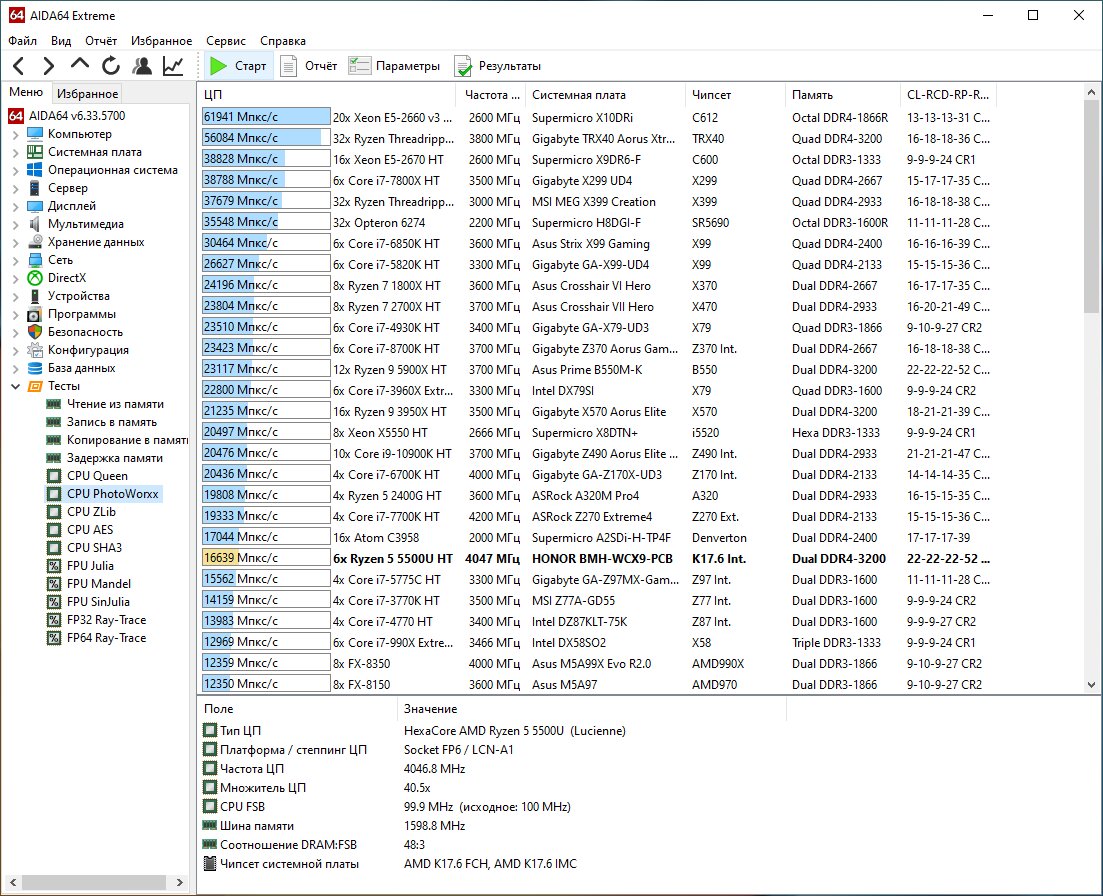Click the Компьютер monitor icon
Image resolution: width=1103 pixels, height=896 pixels.
35,134
